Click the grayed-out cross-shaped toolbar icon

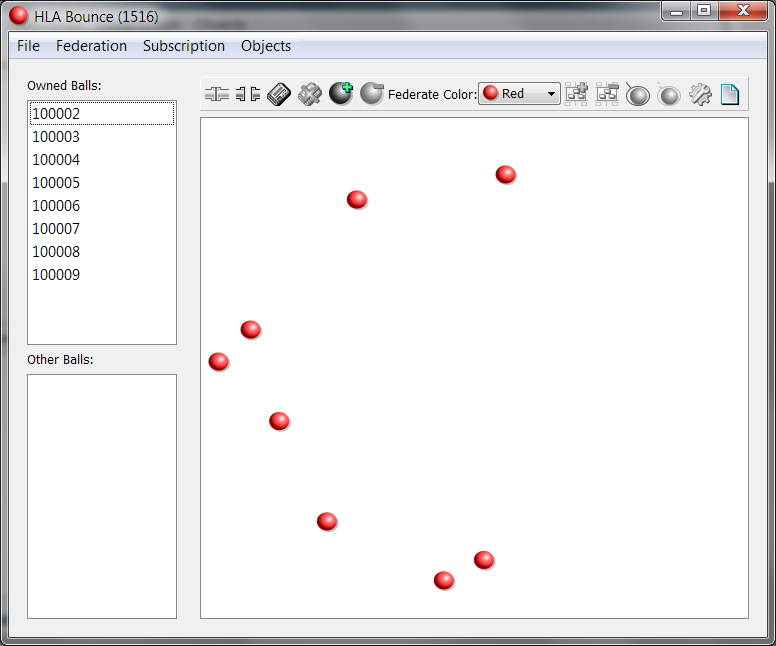[310, 94]
